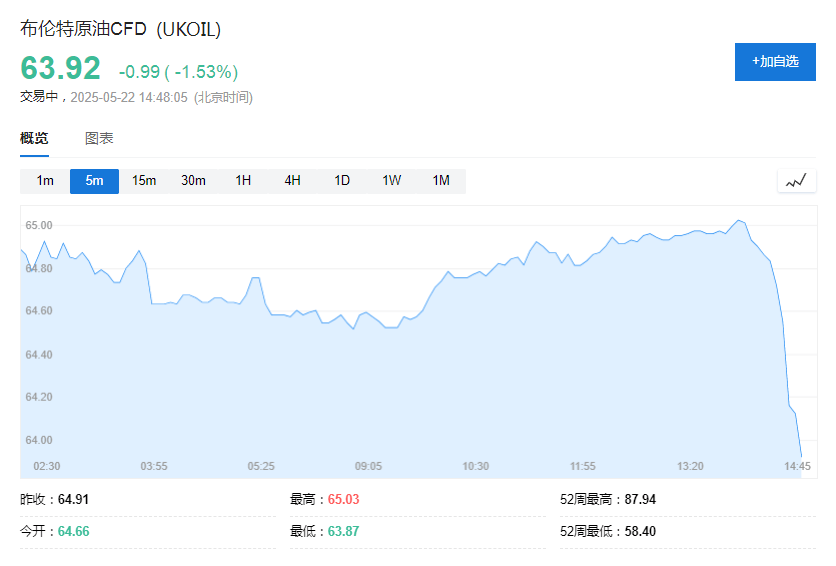Switch to the 1D daily timeframe

coord(342,181)
